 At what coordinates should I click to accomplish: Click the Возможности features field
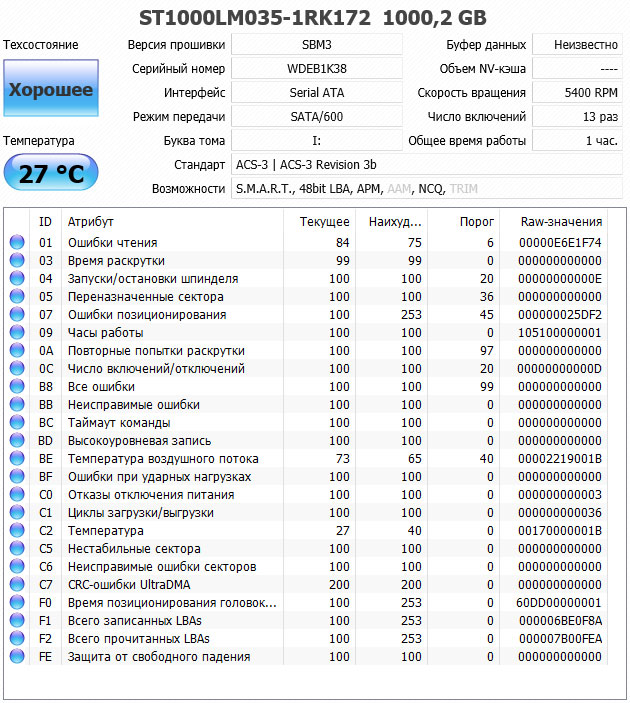point(427,189)
